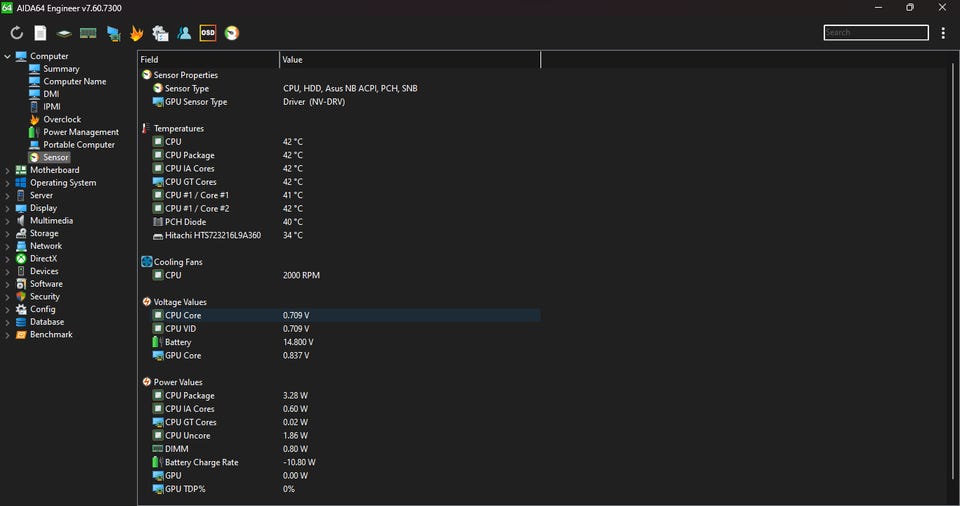The width and height of the screenshot is (960, 506).
Task: Click the Search input field
Action: pyautogui.click(x=876, y=32)
